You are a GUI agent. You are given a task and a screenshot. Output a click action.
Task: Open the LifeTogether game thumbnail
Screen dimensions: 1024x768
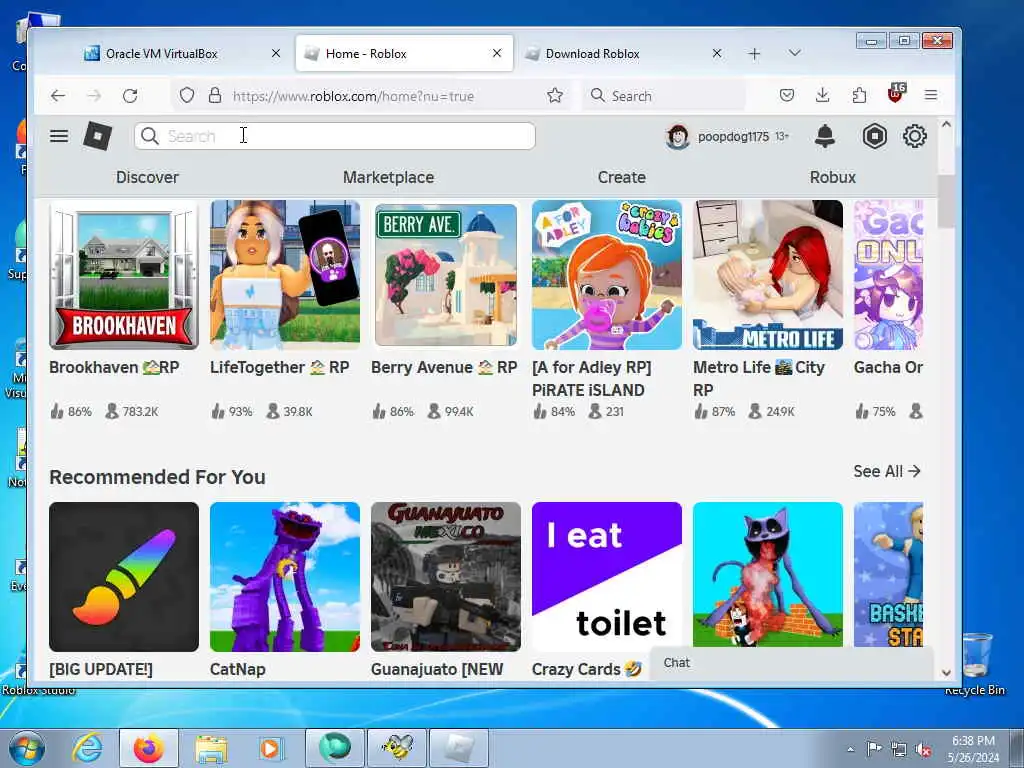point(285,275)
